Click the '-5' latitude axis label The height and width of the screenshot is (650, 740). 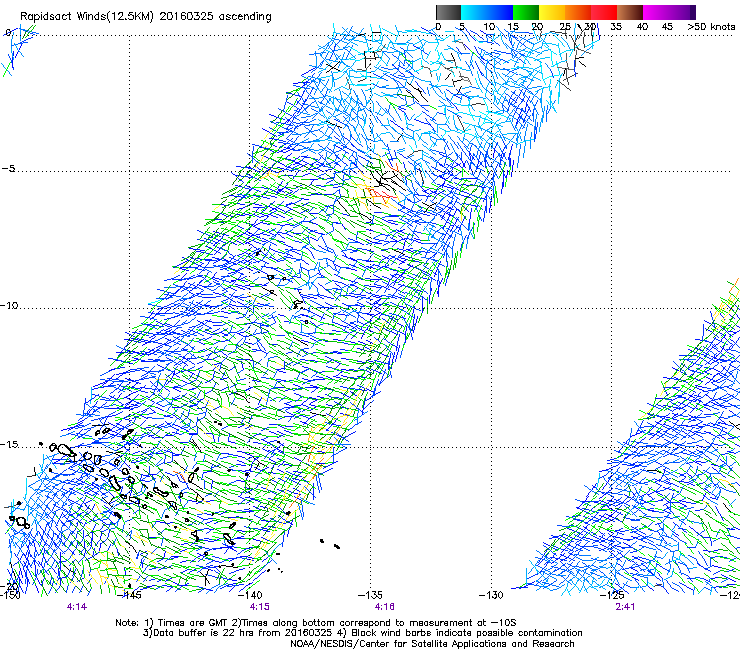[8, 169]
